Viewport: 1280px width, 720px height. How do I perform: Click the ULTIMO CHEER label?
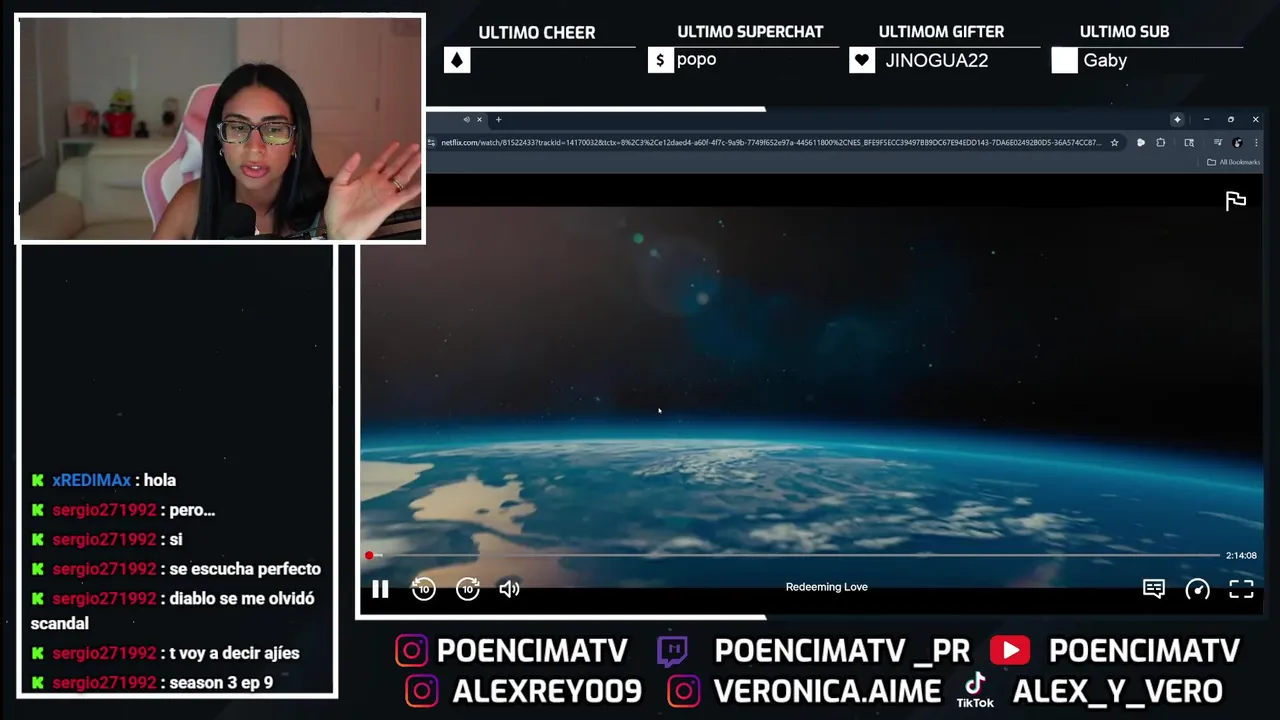536,32
